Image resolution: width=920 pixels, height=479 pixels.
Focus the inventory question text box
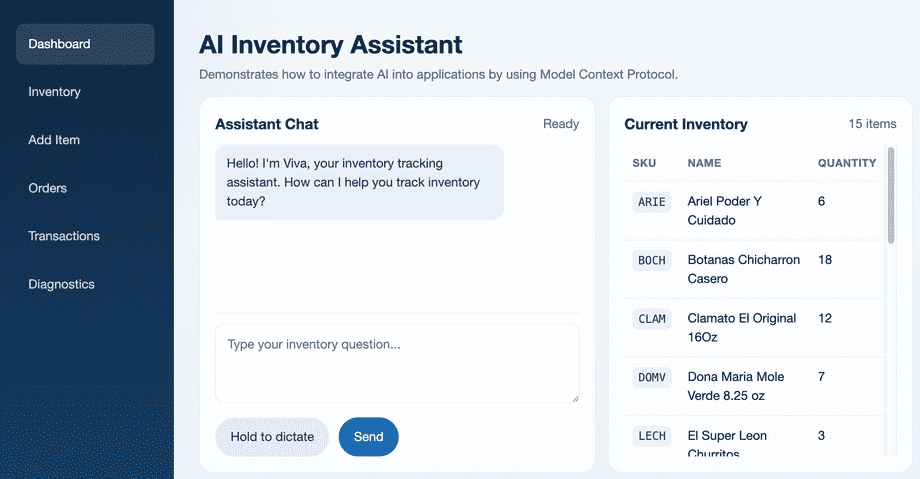click(397, 363)
